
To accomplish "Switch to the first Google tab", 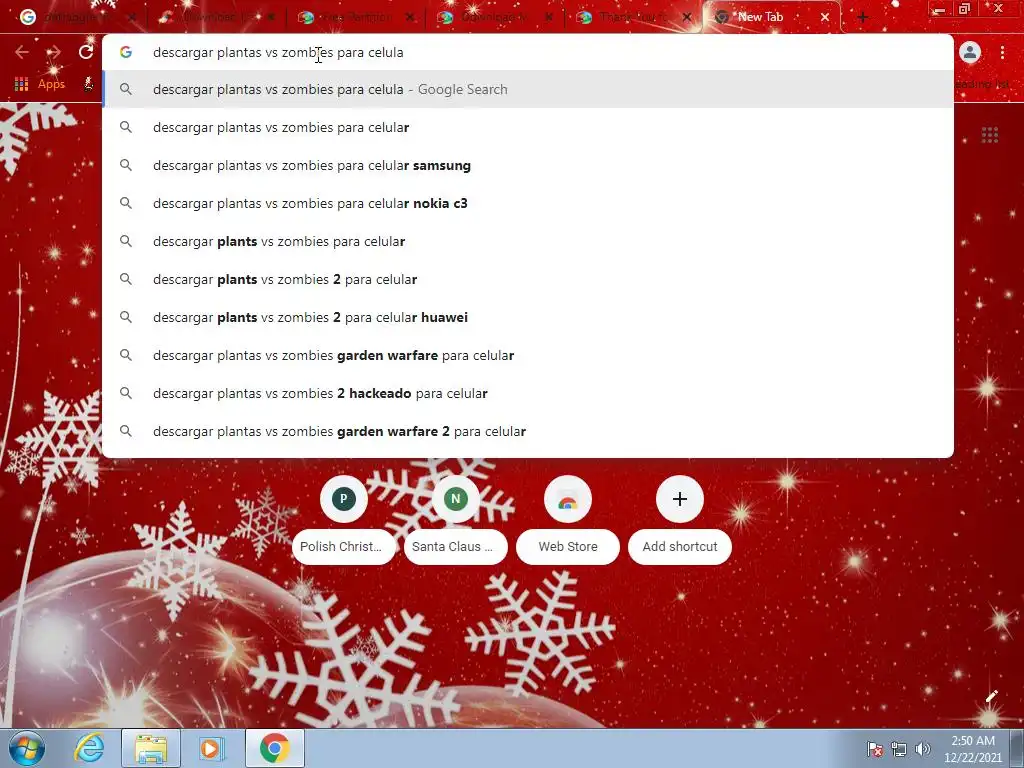I will tap(77, 18).
